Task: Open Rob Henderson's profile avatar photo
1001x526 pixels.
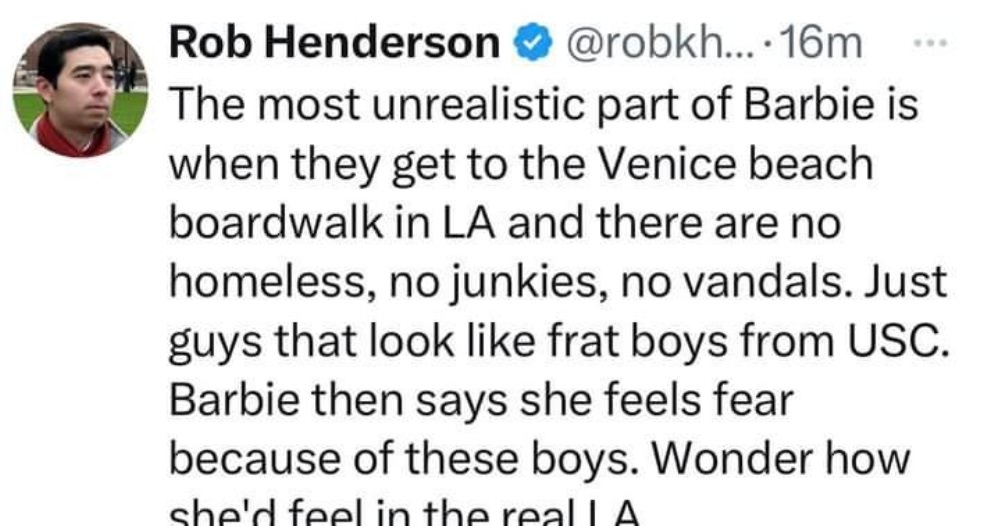Action: [x=80, y=90]
